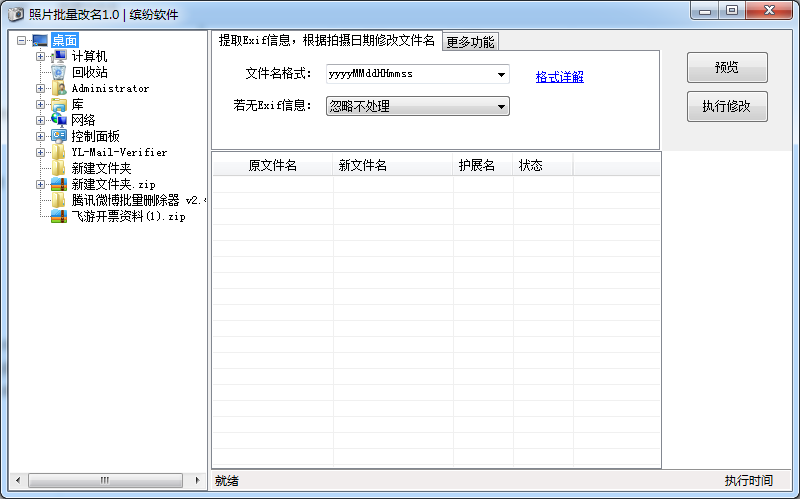
Task: Select YL-Mail-Verifier label in the tree
Action: point(119,152)
